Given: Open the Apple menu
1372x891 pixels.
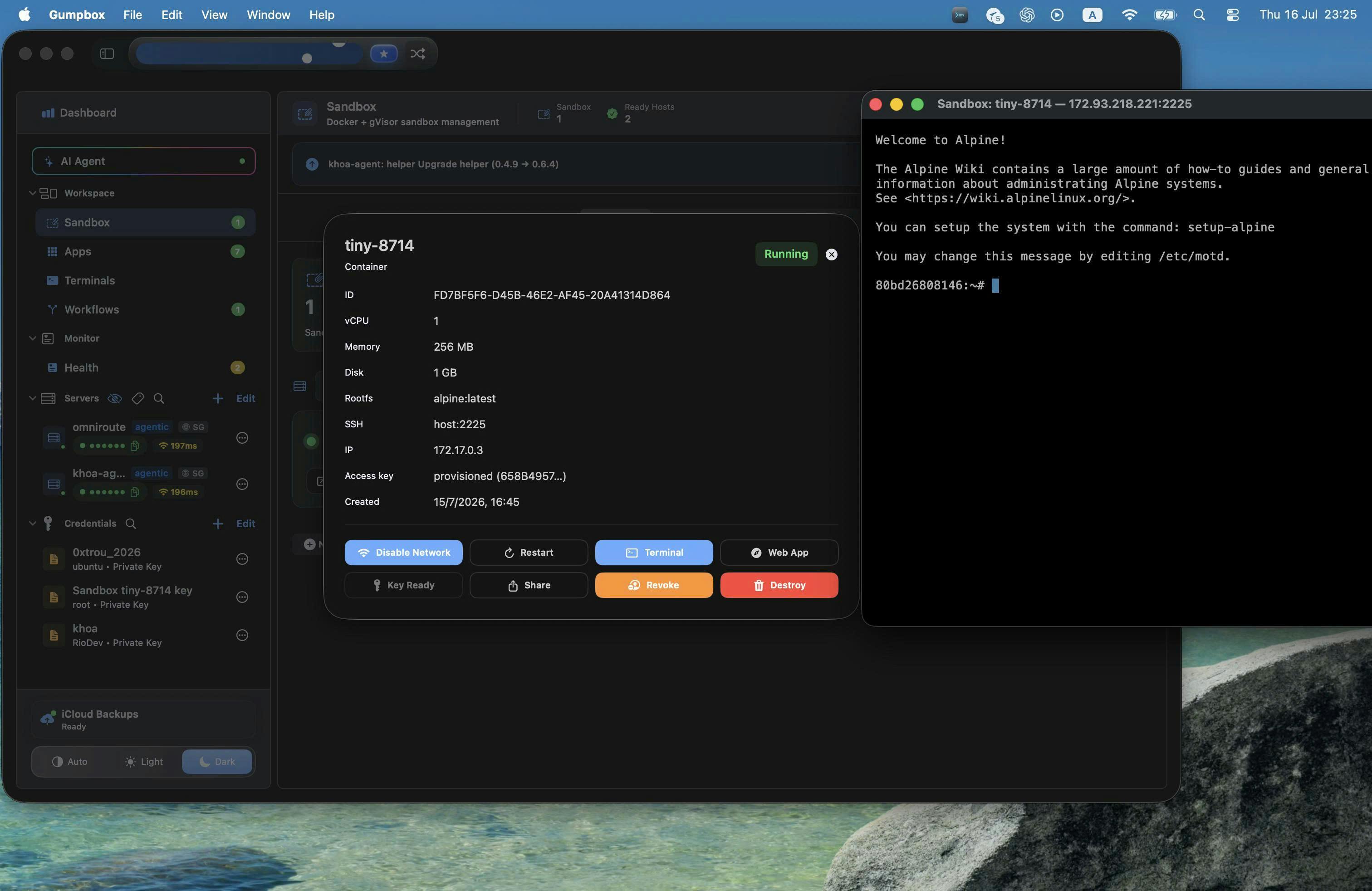Looking at the screenshot, I should coord(24,15).
